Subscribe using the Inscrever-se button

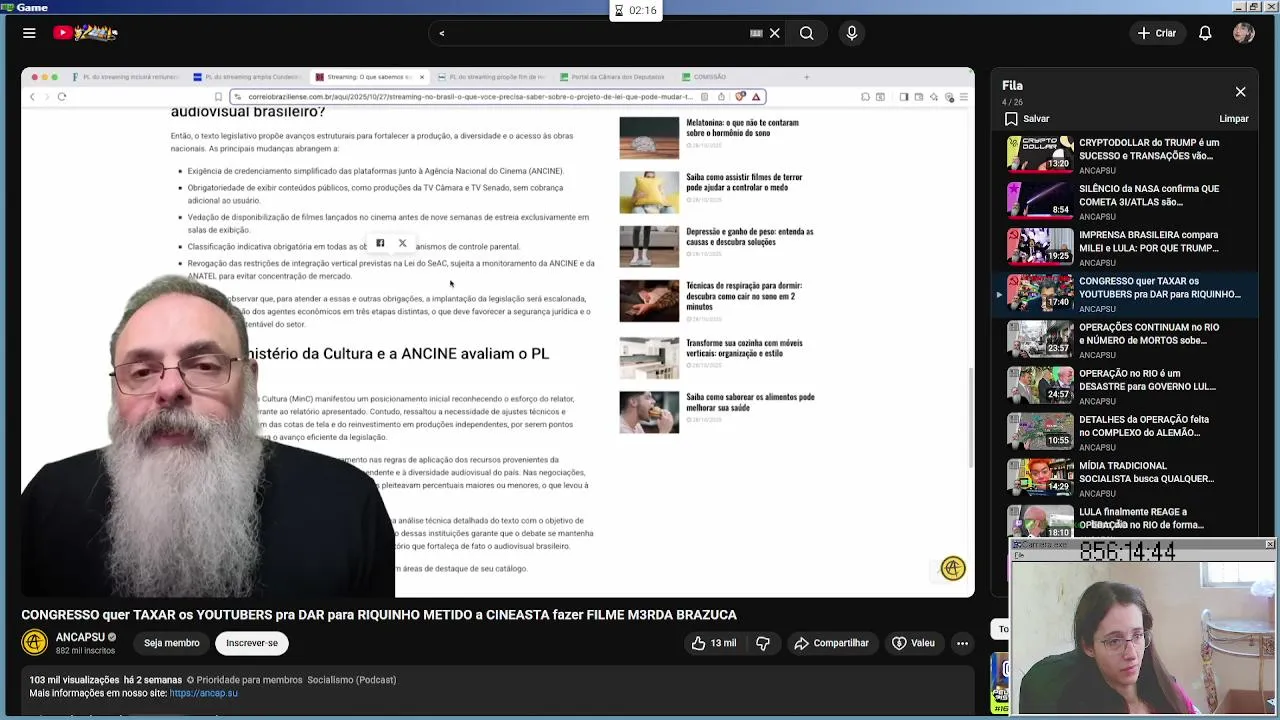click(x=252, y=643)
